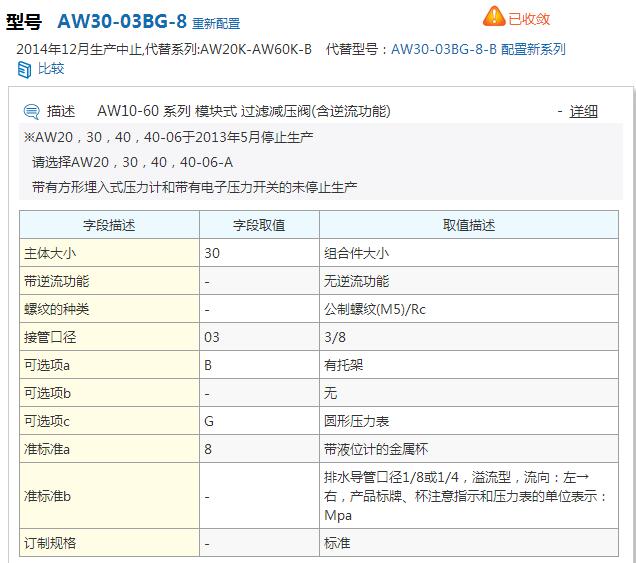
Task: Click the 取值描述 column header
Action: [469, 225]
